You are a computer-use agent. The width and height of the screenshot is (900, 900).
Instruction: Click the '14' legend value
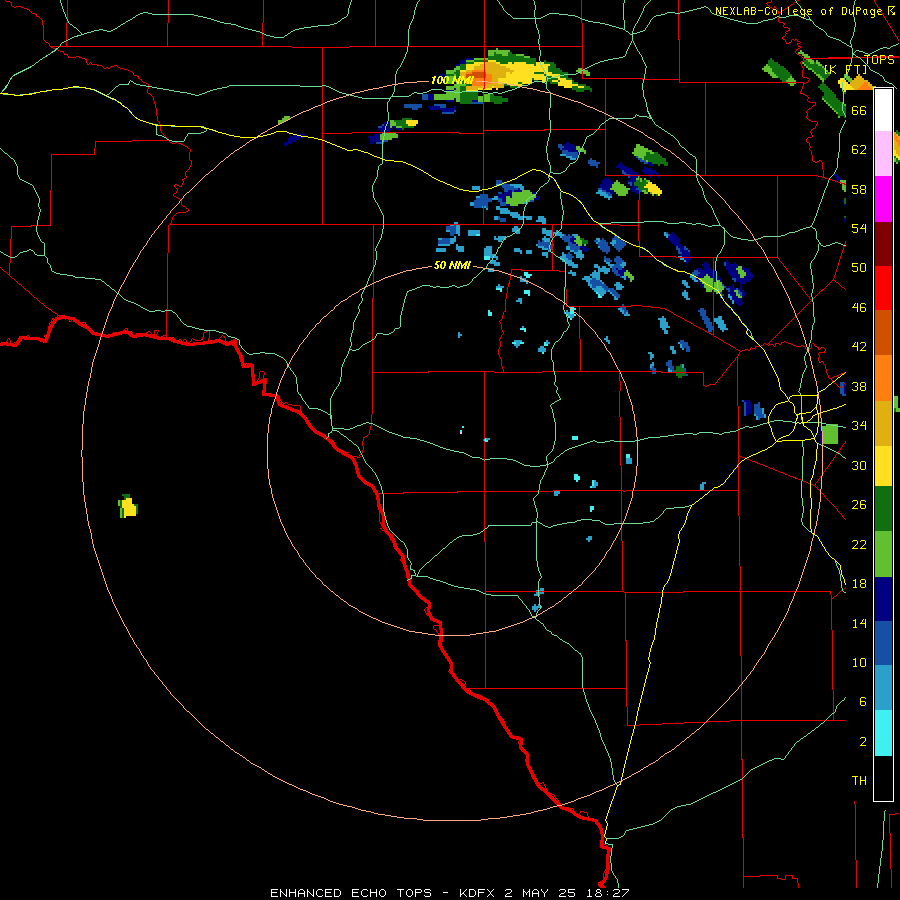(x=859, y=623)
